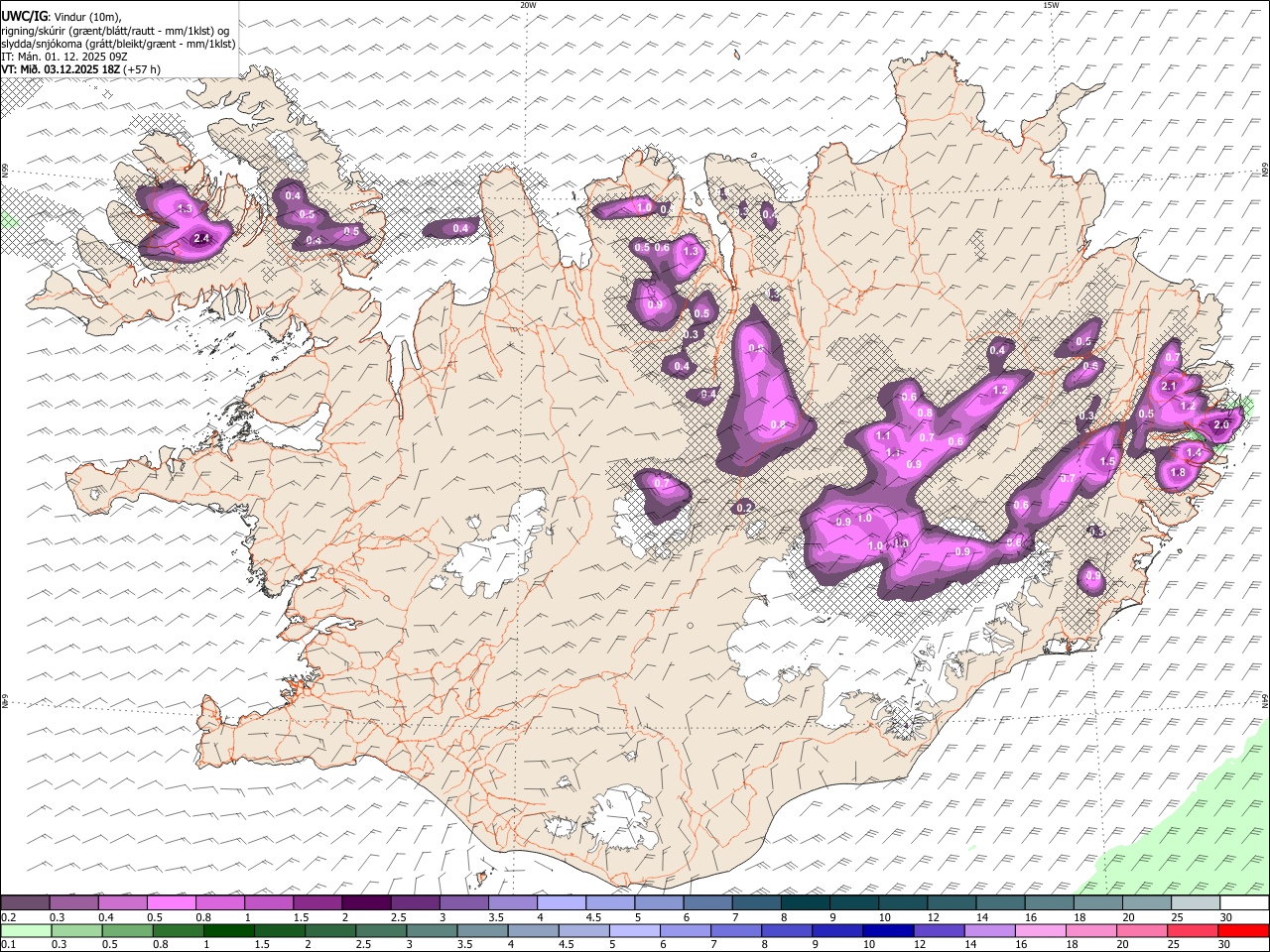Click the title line 'UWC/IG: Vindur (10m),'
Screen dimensions: 1270x952
[x=61, y=17]
